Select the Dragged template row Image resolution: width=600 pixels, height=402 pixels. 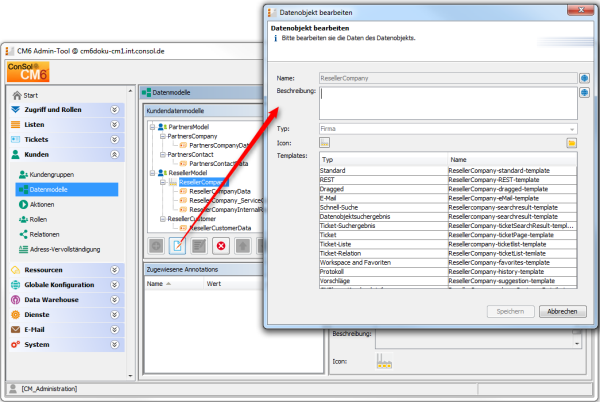click(x=448, y=189)
